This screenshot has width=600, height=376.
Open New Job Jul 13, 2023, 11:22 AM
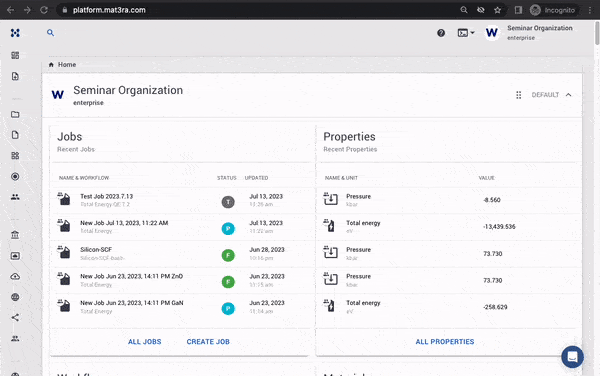point(124,223)
